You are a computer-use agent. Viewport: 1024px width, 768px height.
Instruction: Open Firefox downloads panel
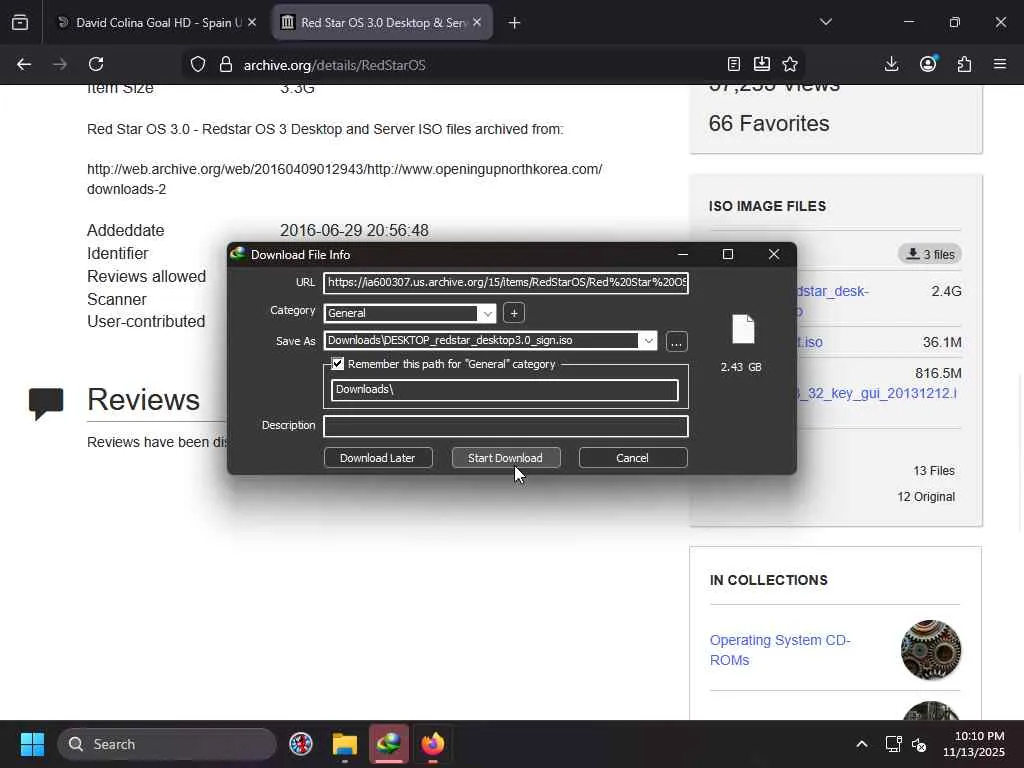(x=891, y=64)
